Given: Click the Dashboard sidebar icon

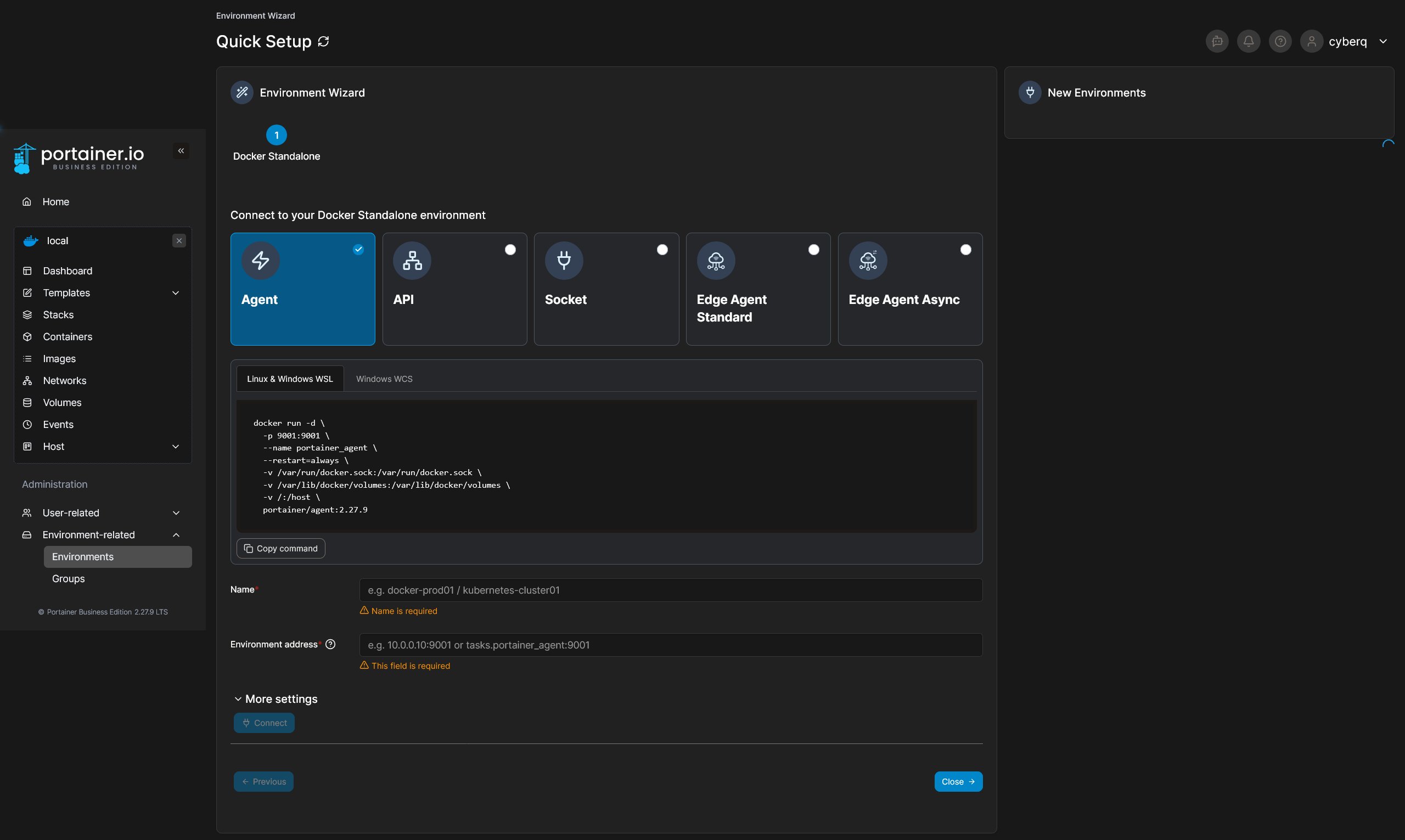Looking at the screenshot, I should 27,270.
